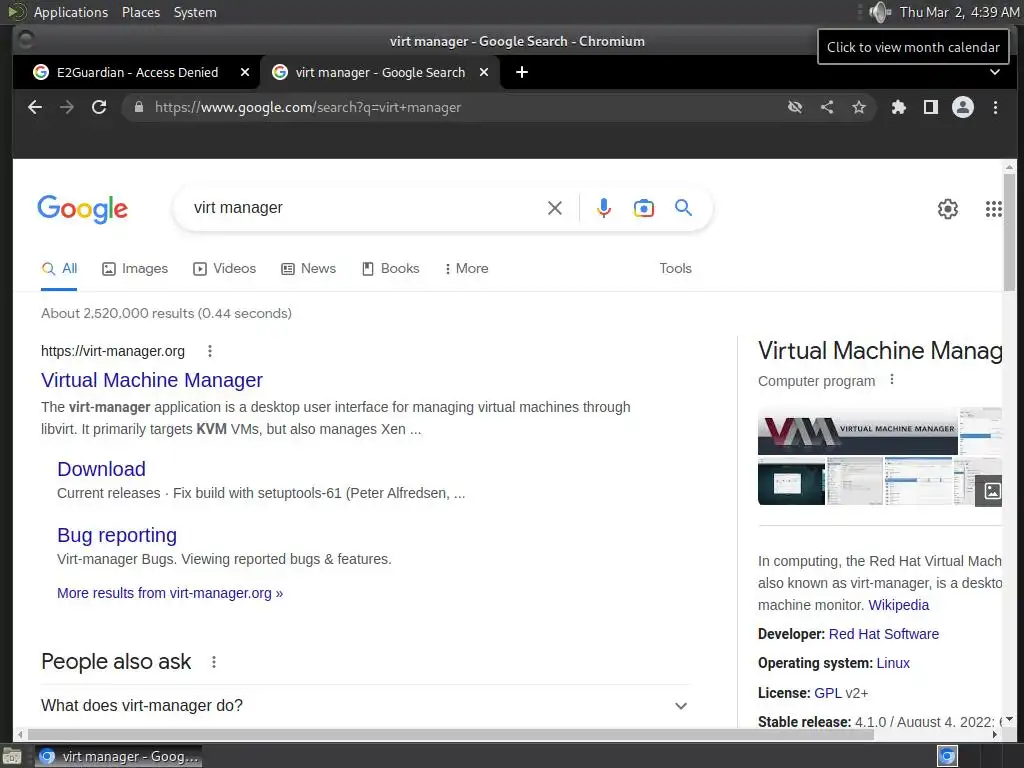
Task: Open the Google apps grid
Action: [993, 209]
